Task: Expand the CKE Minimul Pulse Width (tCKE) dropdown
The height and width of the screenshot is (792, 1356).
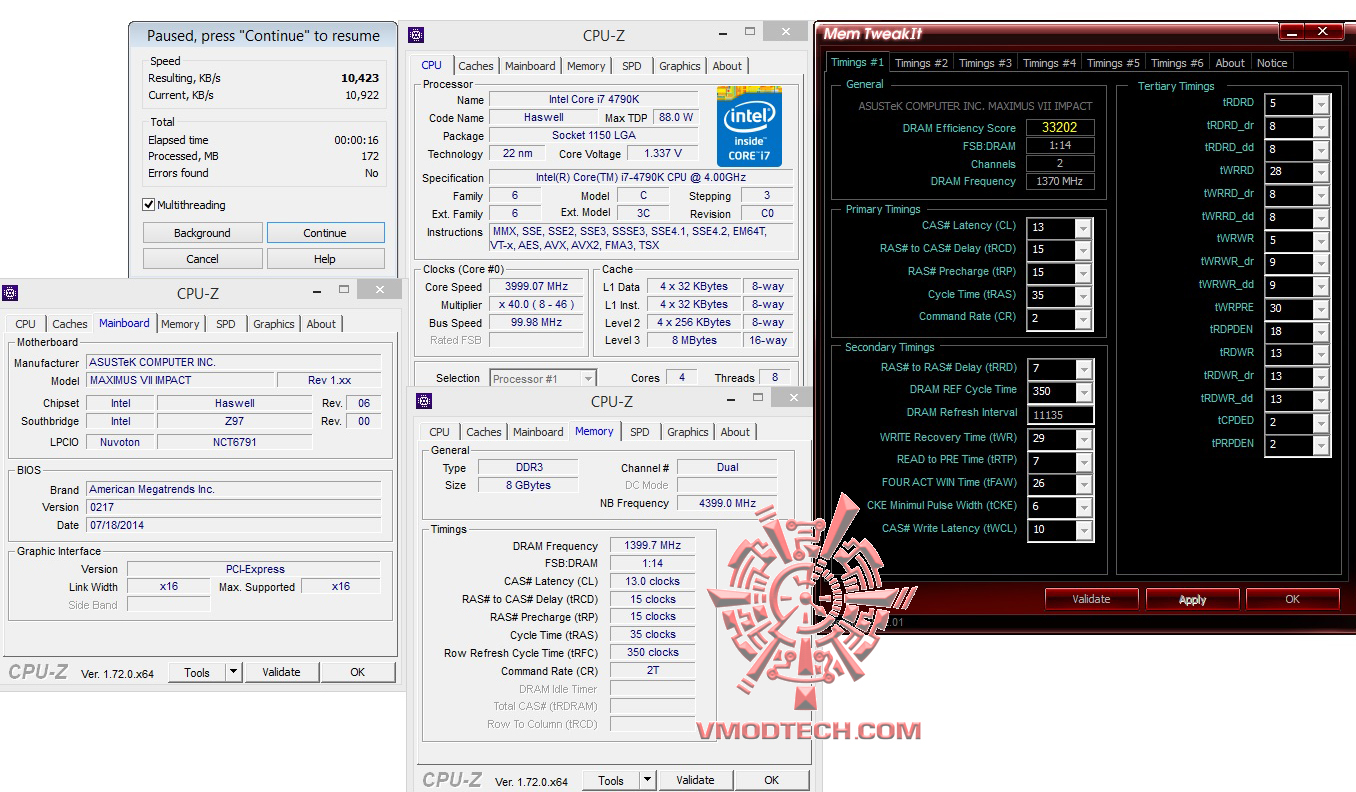Action: (1083, 508)
